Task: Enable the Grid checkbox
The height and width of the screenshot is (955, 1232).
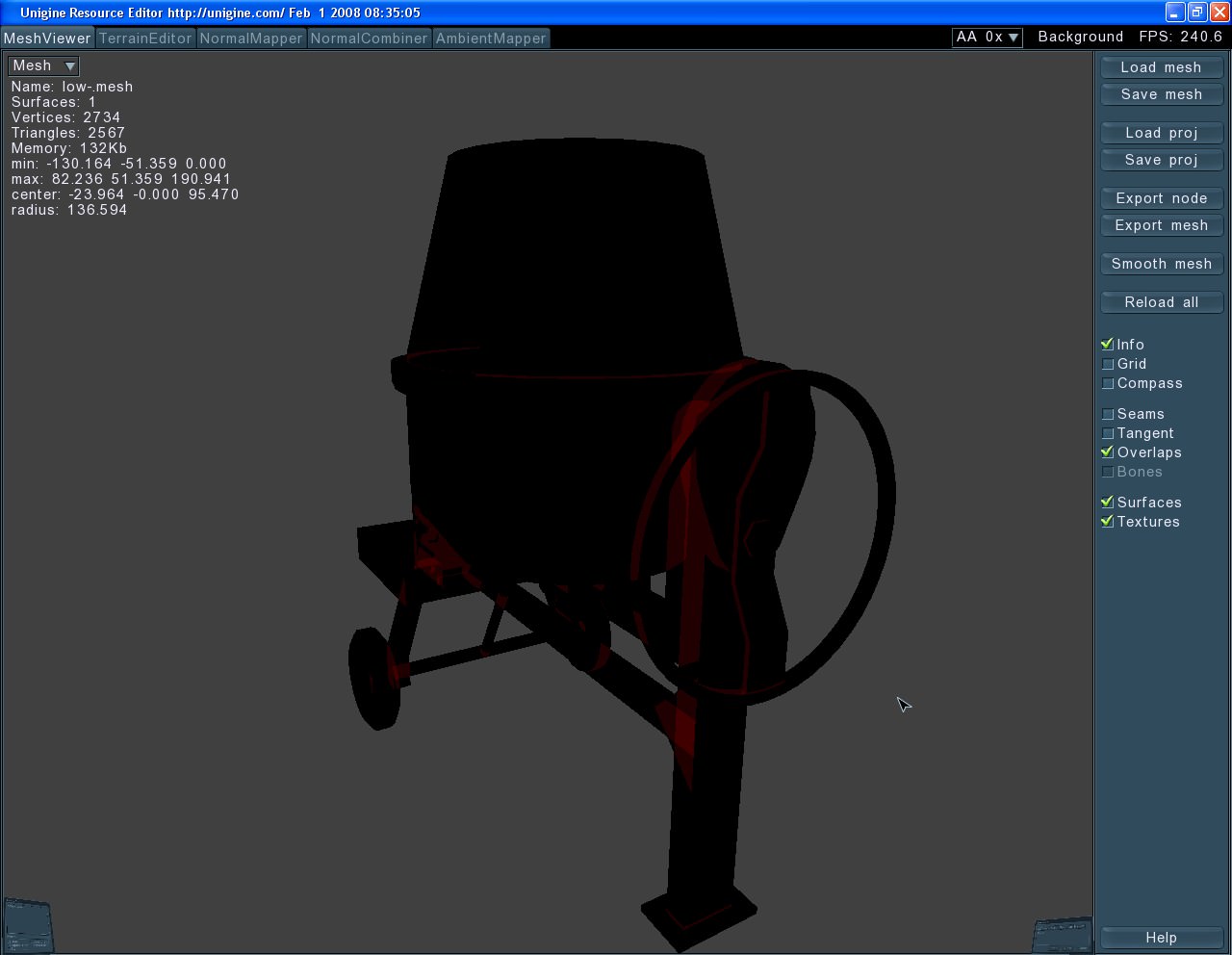Action: [1108, 364]
